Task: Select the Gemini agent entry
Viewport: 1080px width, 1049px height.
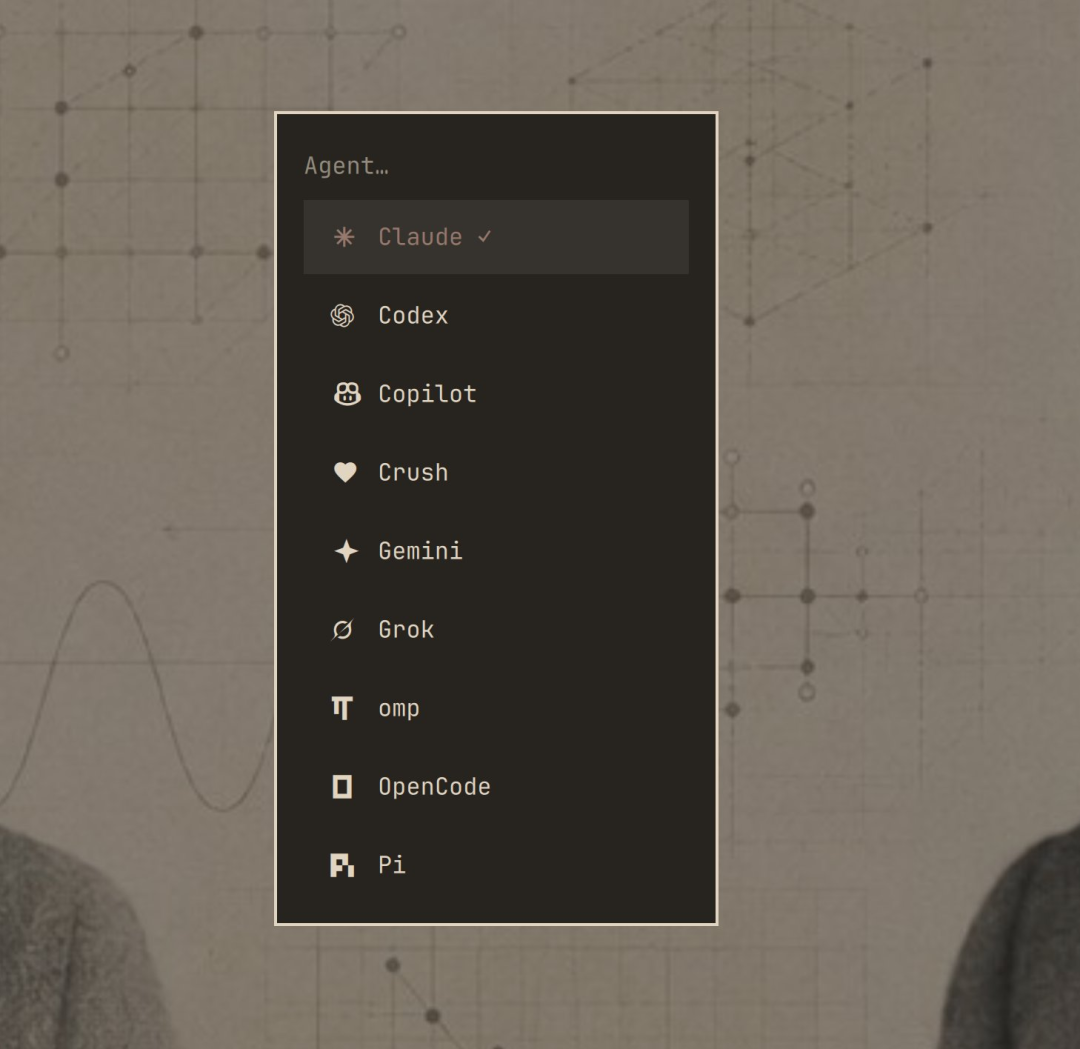Action: [496, 551]
